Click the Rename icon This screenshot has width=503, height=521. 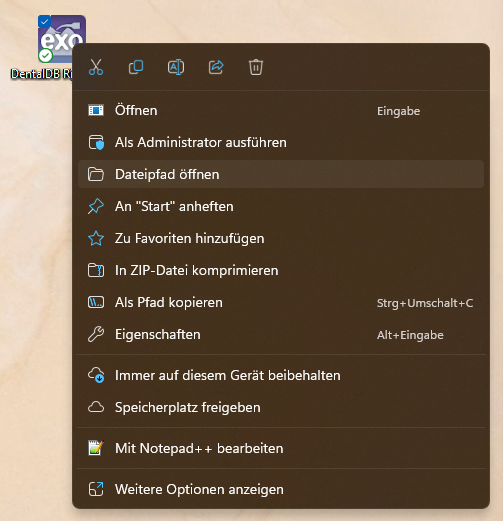coord(176,67)
